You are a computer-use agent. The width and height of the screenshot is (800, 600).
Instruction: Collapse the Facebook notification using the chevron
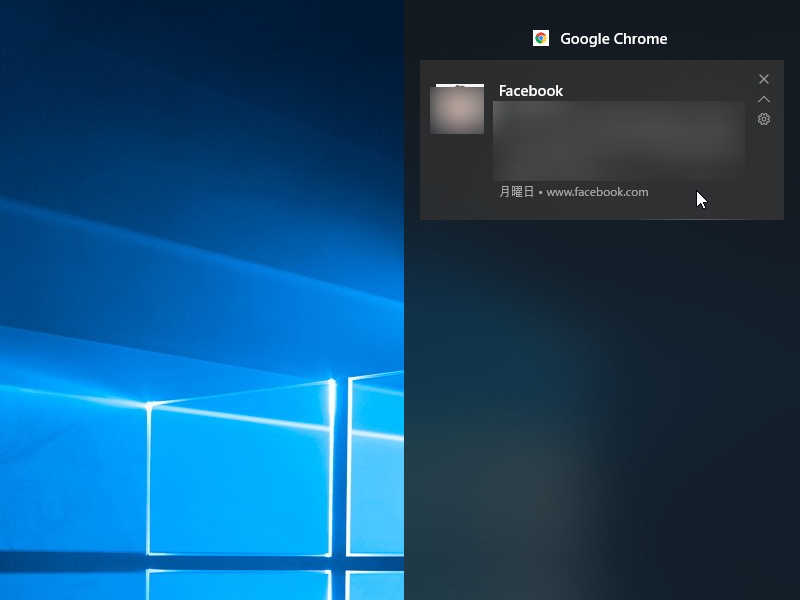coord(764,99)
